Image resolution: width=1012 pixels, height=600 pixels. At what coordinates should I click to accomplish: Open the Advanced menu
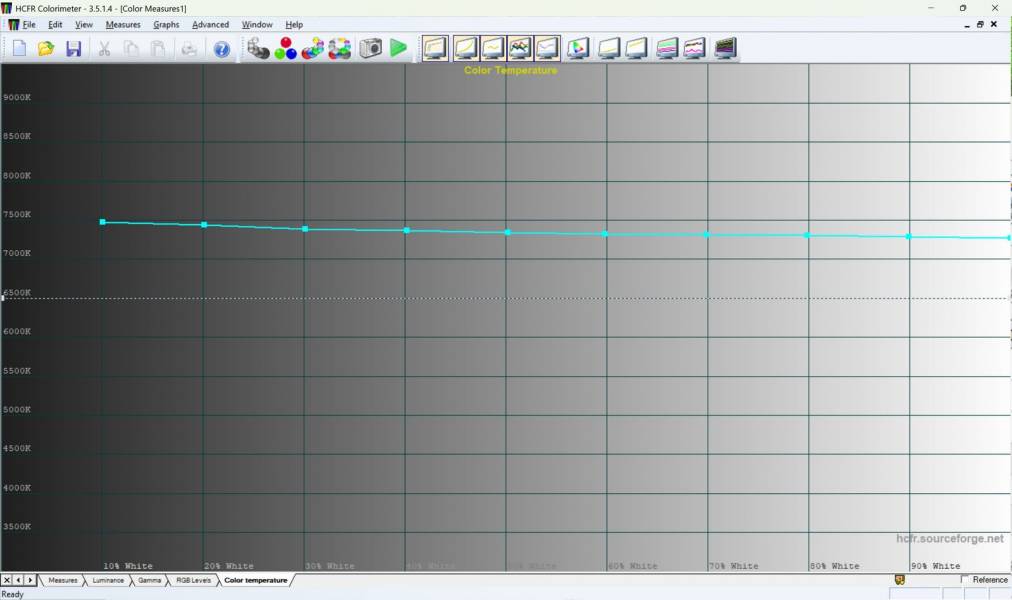210,24
